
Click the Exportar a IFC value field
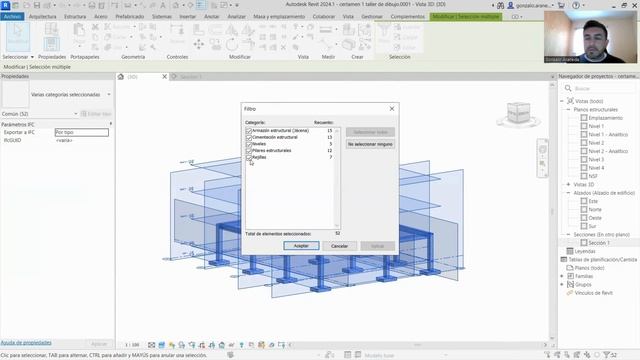82,132
